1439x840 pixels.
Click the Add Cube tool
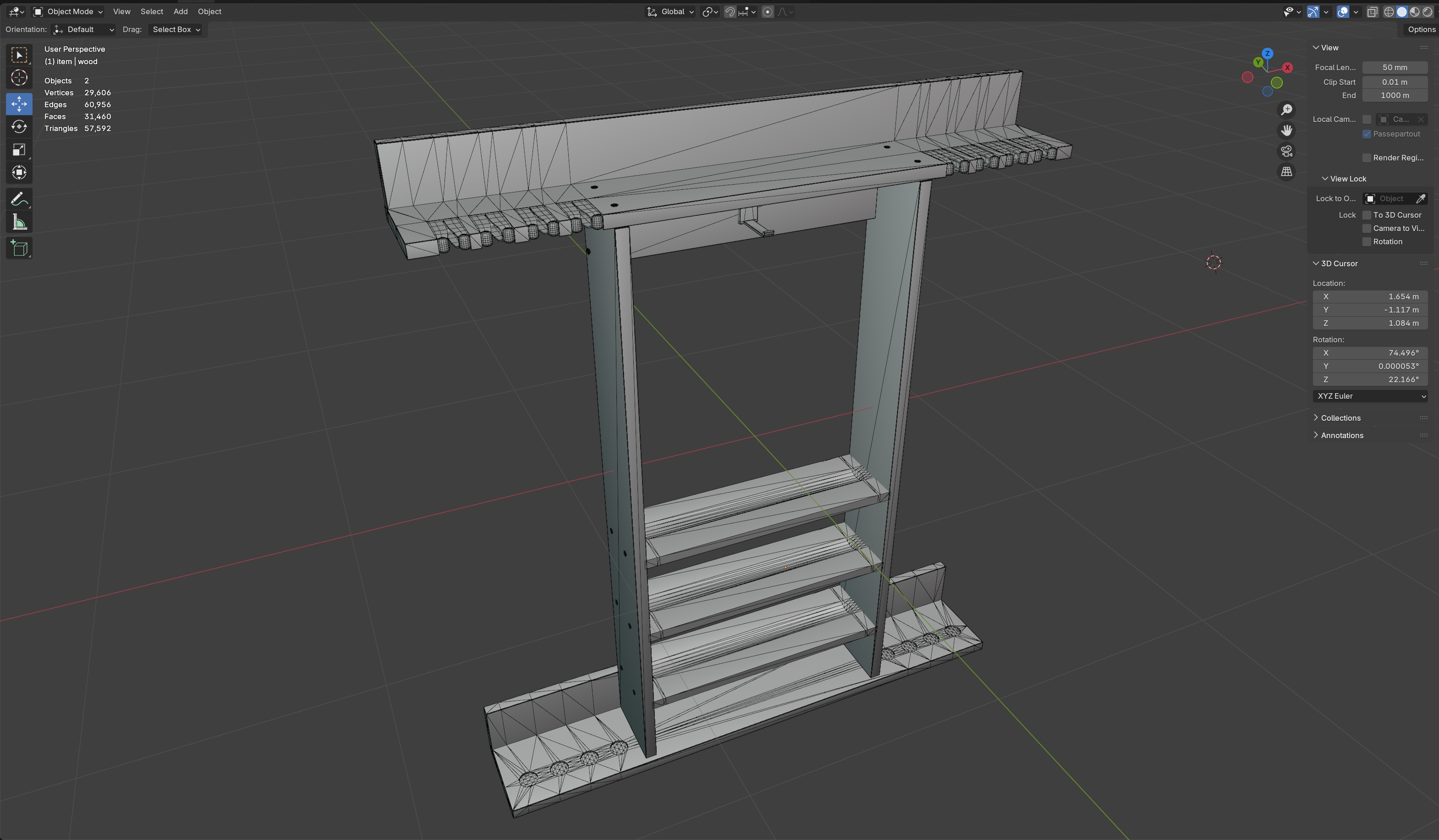click(x=19, y=248)
